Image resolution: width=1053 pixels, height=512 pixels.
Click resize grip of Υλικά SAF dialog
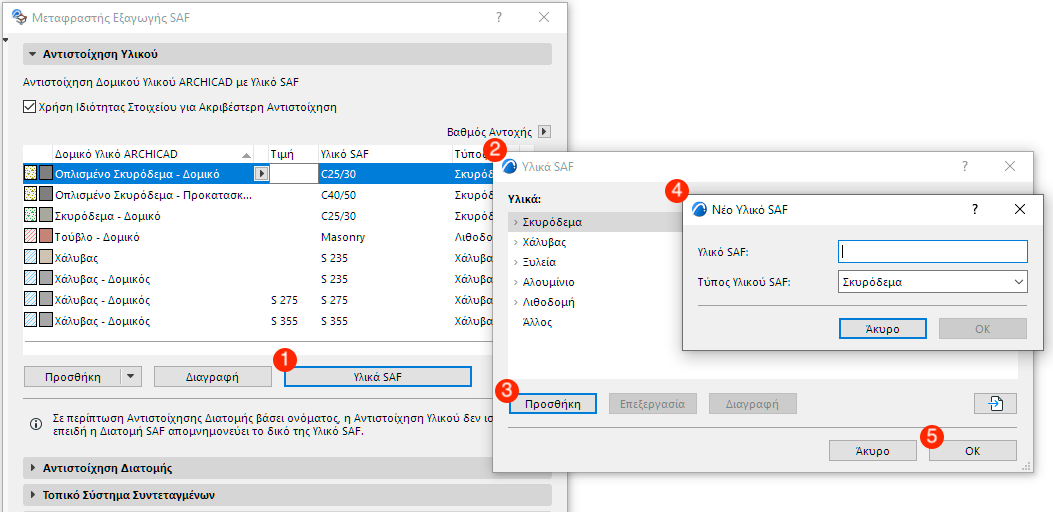coord(1026,466)
